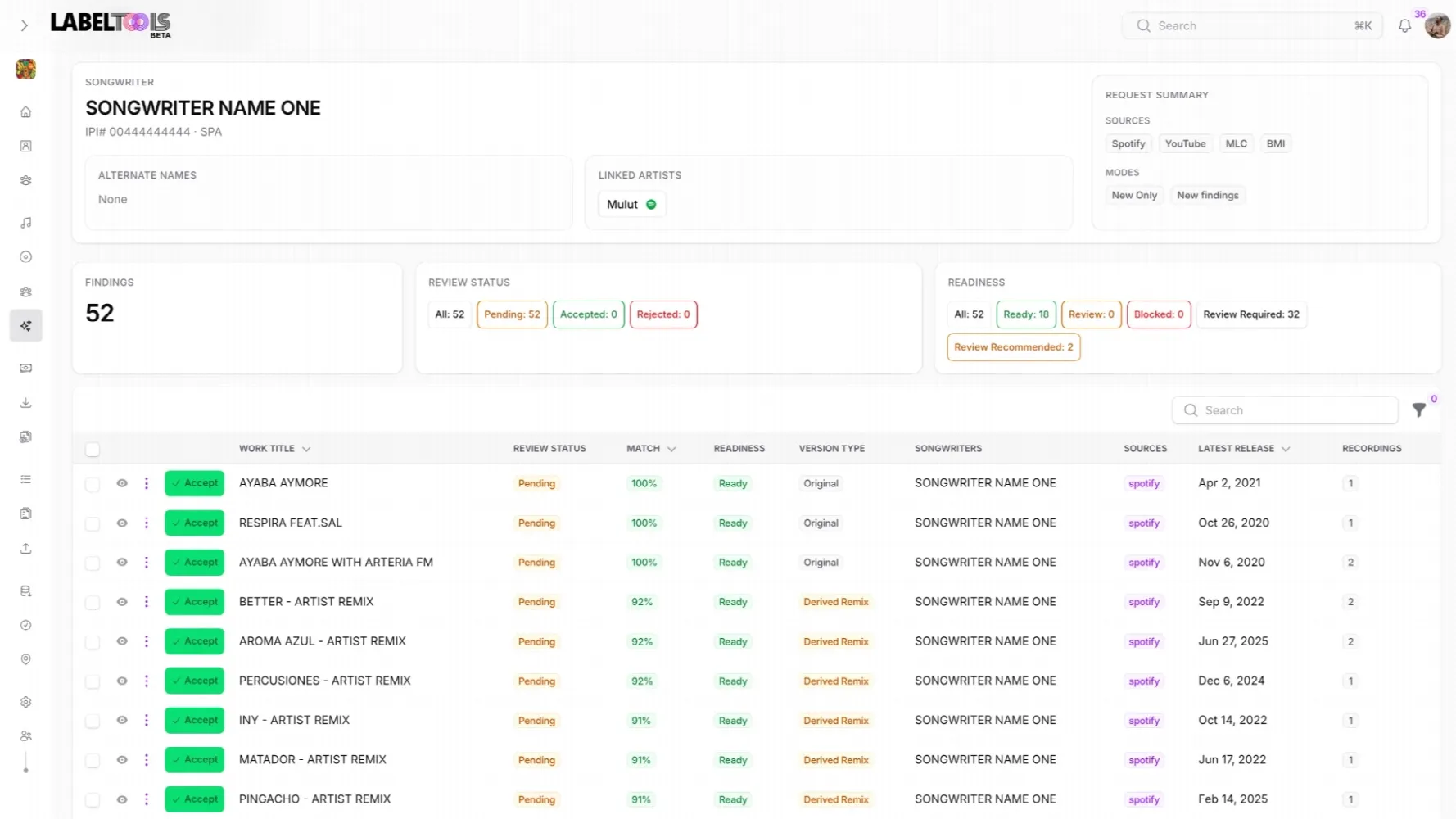Tick the select-all checkbox in the table header

click(x=93, y=450)
